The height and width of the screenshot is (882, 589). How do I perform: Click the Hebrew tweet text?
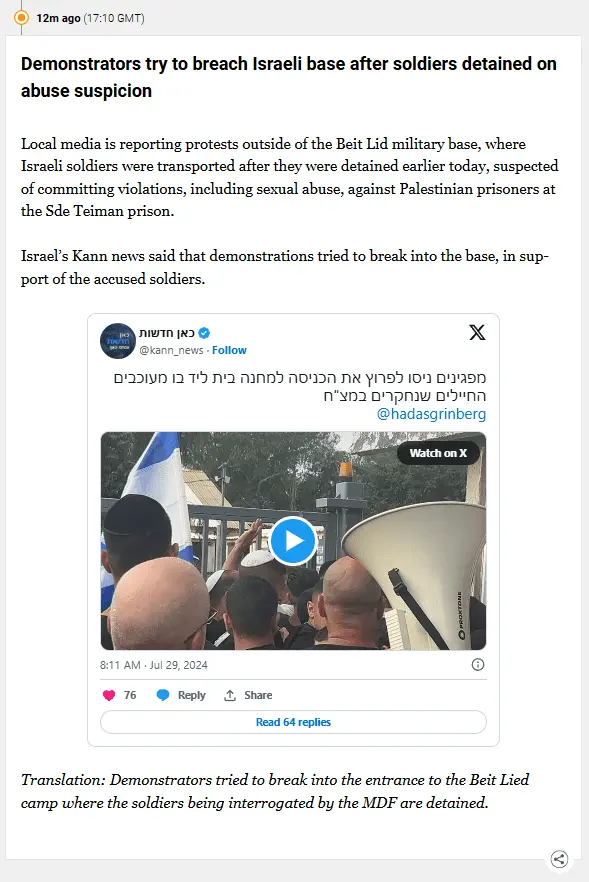coord(300,386)
